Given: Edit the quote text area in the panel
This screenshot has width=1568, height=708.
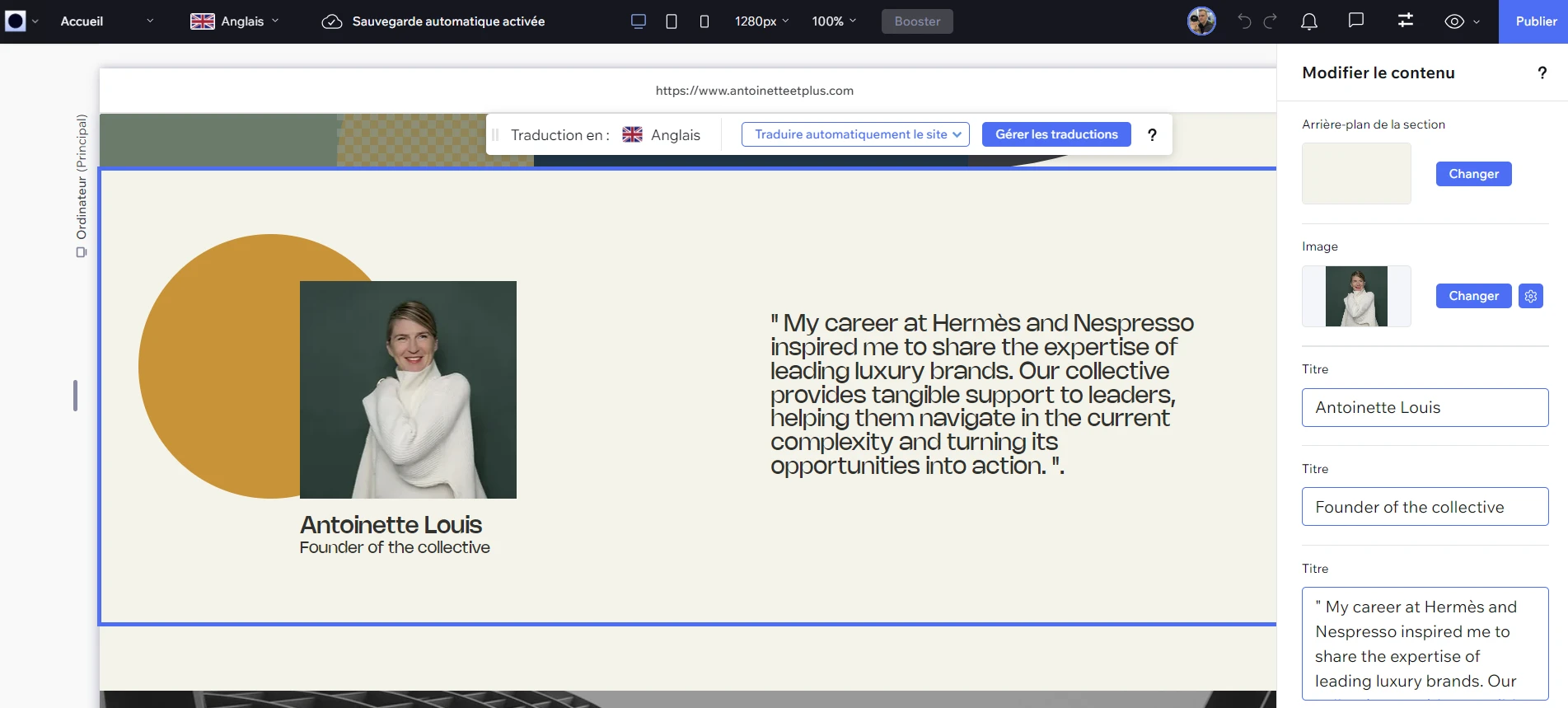Looking at the screenshot, I should point(1425,644).
